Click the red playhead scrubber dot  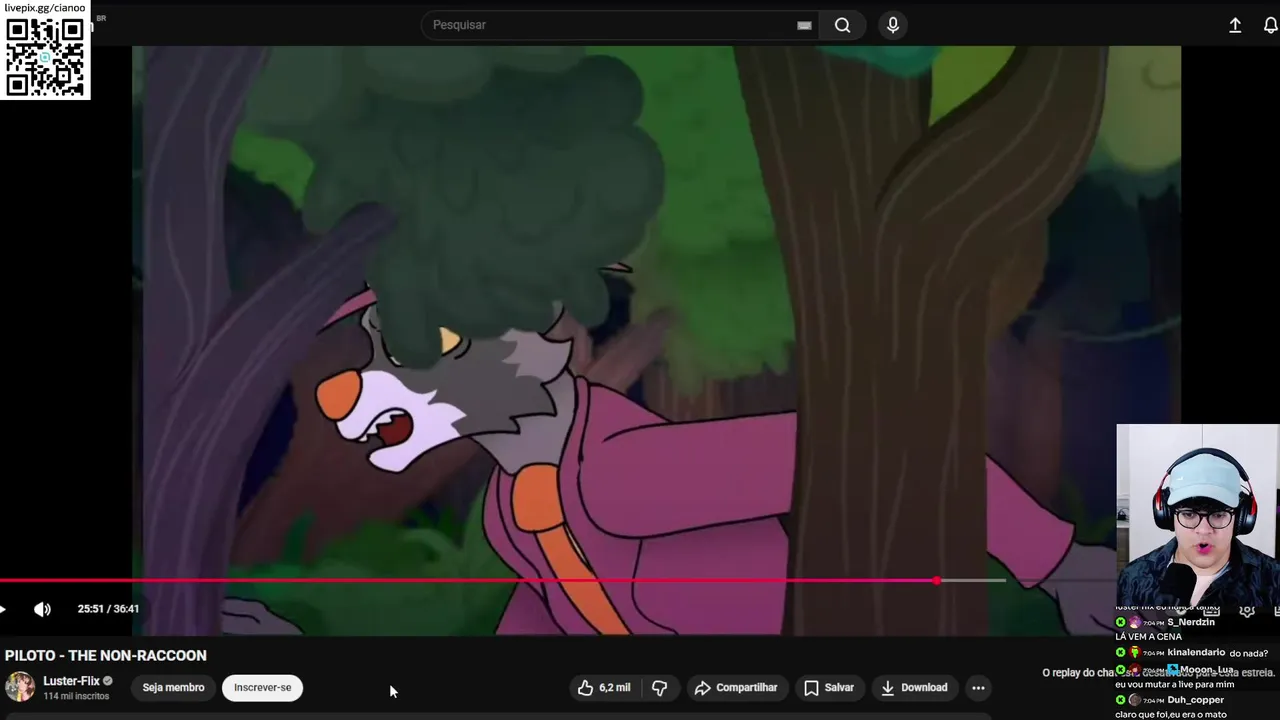click(x=937, y=580)
